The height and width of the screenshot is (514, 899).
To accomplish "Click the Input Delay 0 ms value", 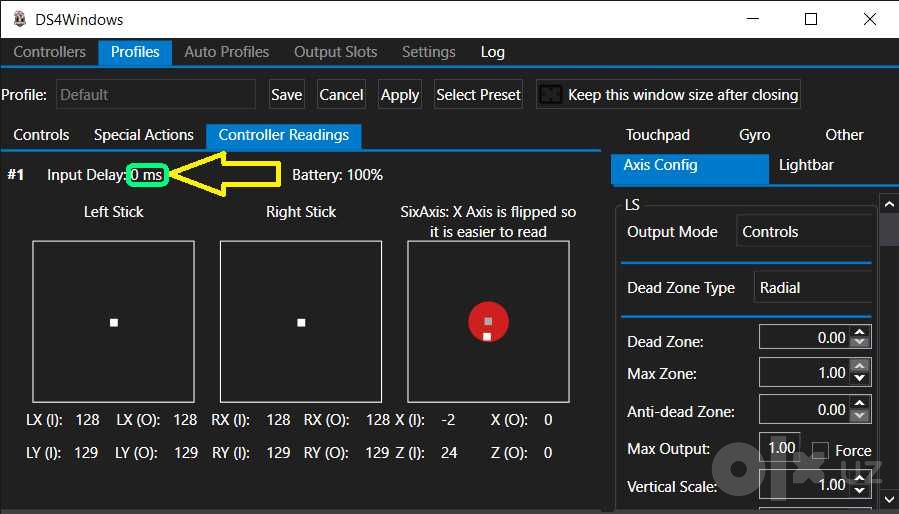I will coord(147,175).
